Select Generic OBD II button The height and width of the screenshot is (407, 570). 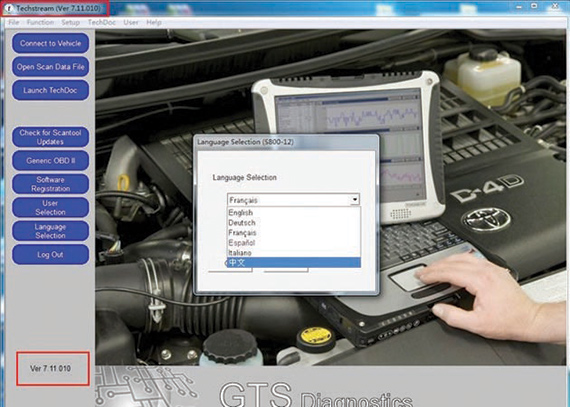(x=51, y=161)
